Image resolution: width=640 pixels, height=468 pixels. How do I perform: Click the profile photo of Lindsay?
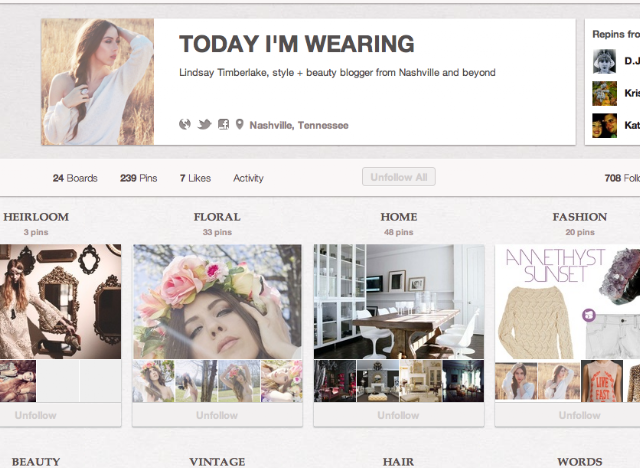98,82
